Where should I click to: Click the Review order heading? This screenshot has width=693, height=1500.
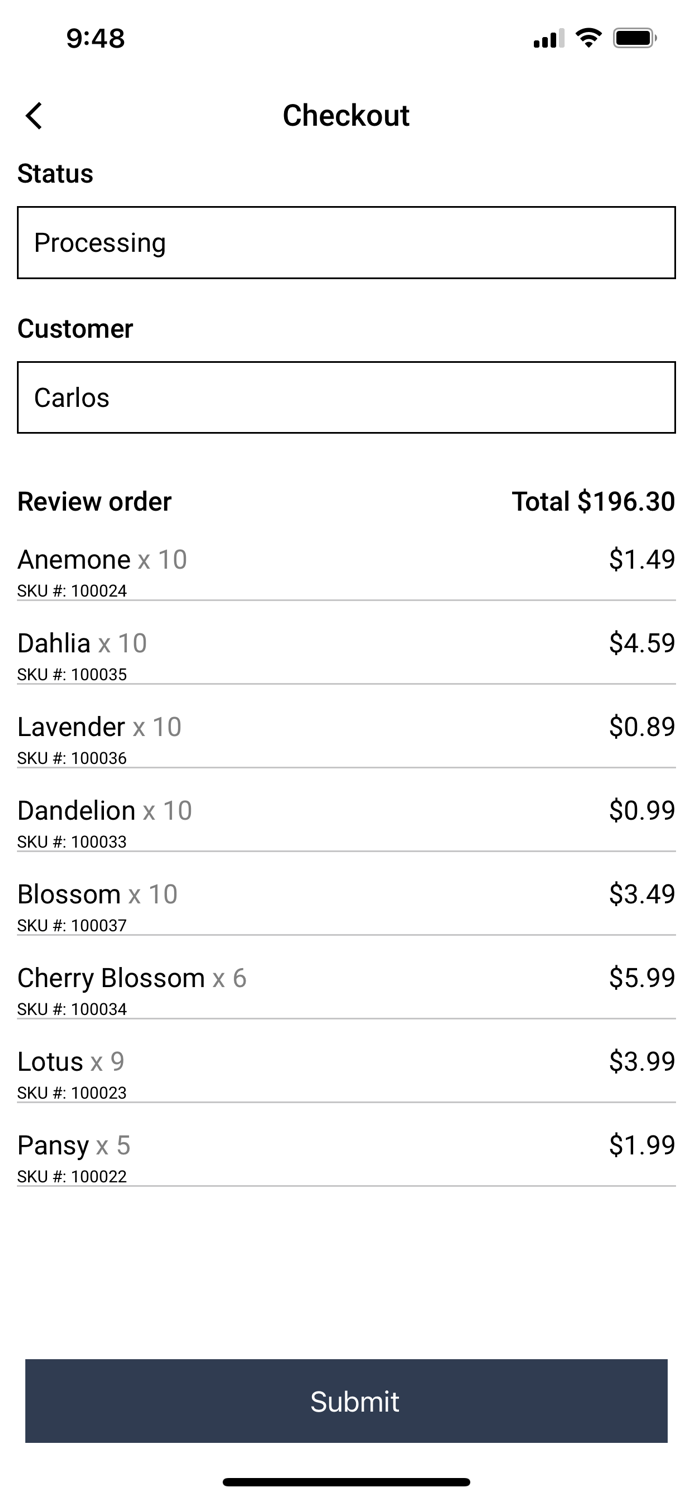click(94, 501)
